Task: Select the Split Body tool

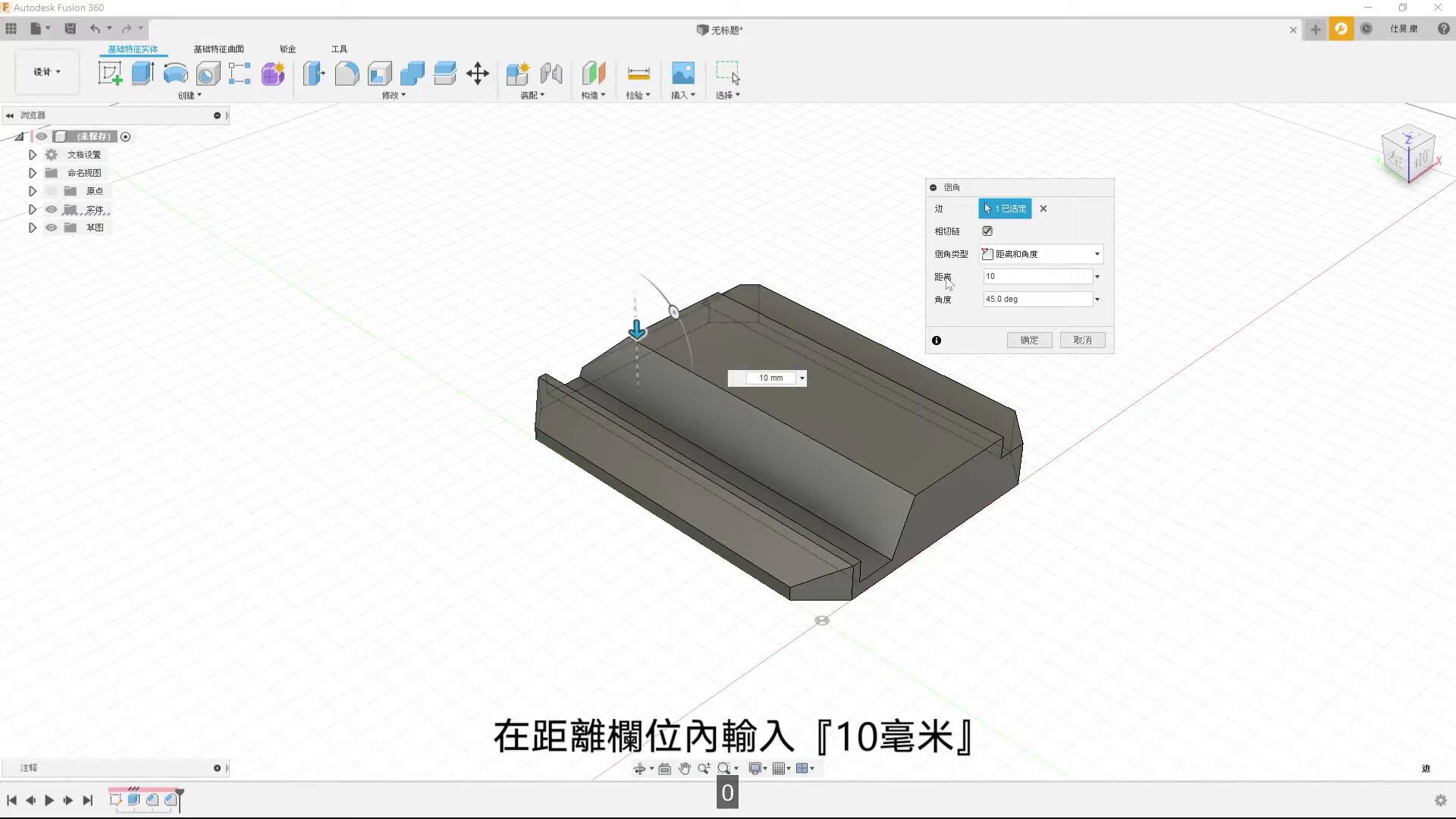Action: [x=445, y=74]
